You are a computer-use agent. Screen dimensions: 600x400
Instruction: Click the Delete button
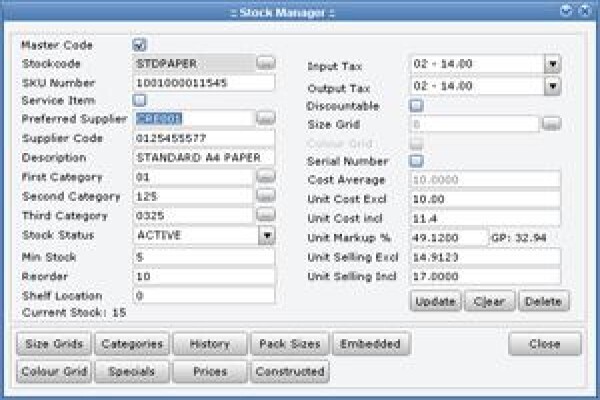(543, 301)
